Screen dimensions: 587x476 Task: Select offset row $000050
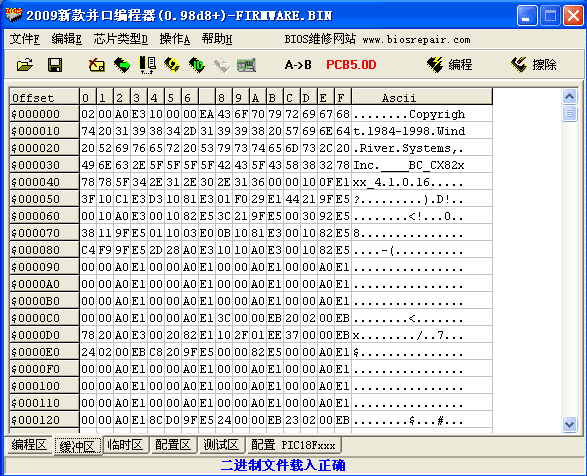pyautogui.click(x=44, y=199)
